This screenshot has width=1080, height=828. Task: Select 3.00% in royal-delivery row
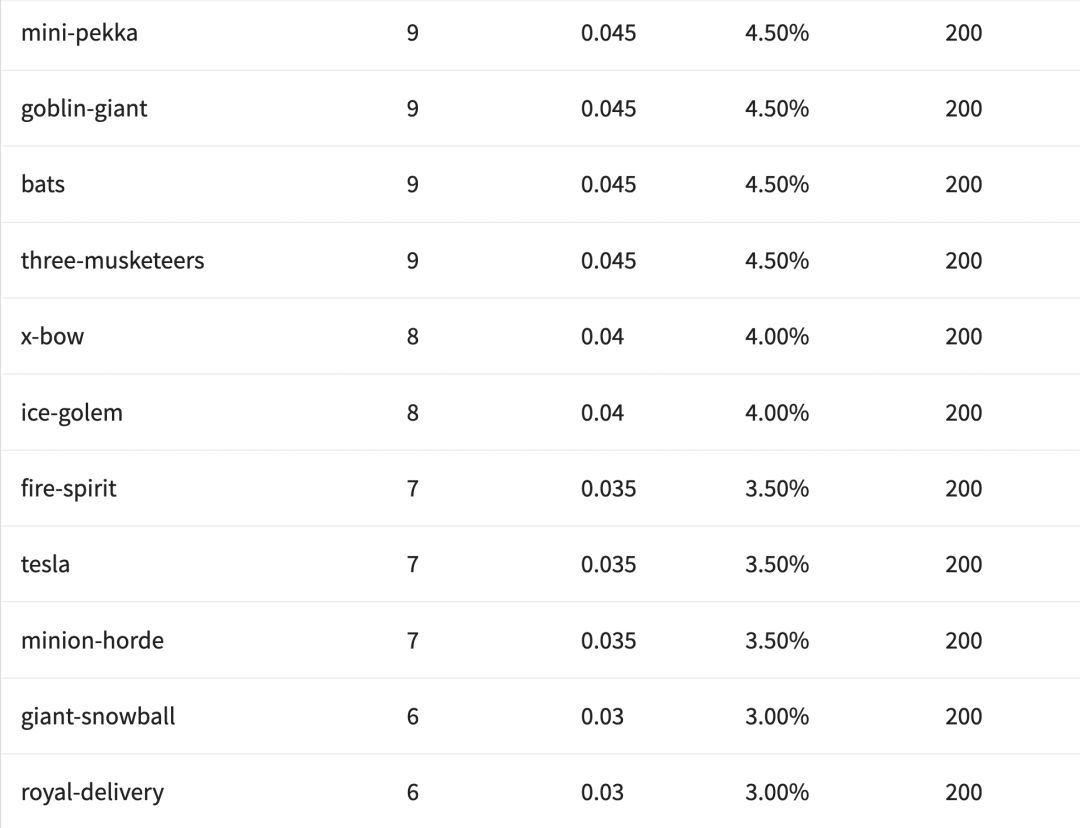(x=777, y=793)
